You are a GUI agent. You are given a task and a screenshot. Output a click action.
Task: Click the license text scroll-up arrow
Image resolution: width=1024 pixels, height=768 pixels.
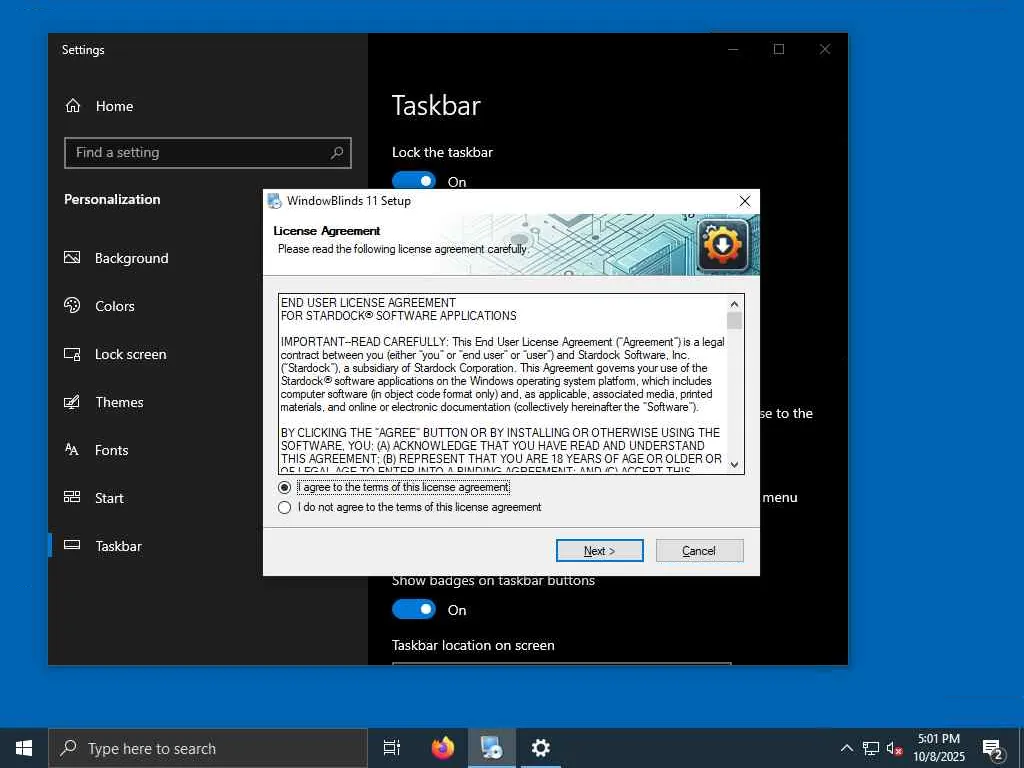pos(734,304)
